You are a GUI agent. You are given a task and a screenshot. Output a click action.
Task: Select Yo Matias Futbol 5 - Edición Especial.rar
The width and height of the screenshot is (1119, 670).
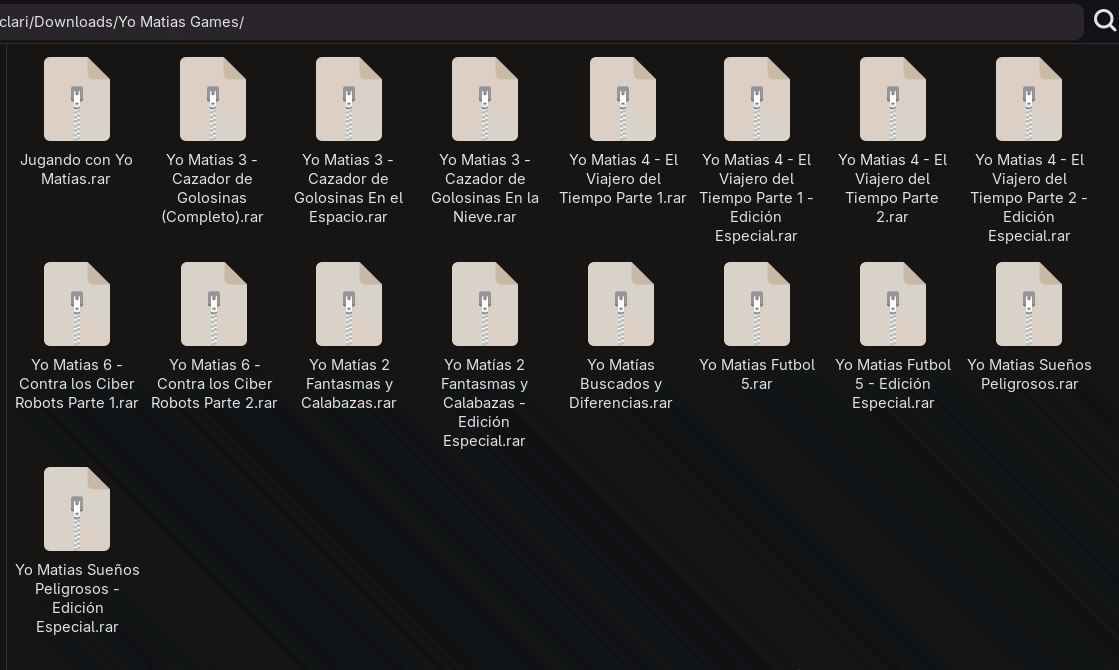click(x=893, y=305)
